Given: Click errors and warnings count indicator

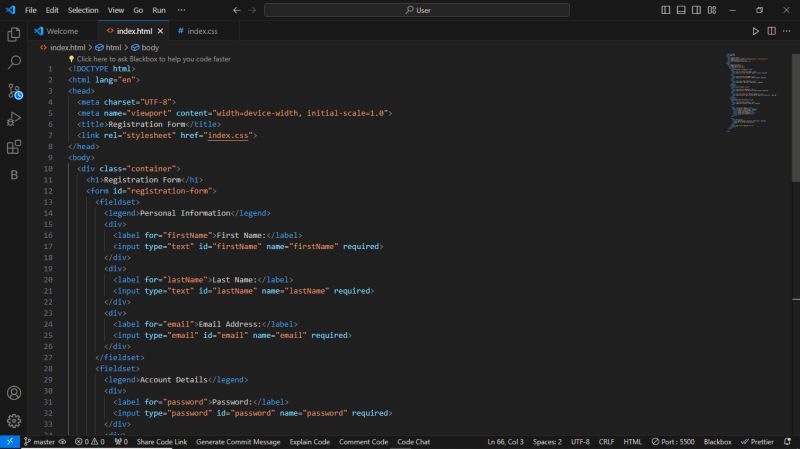Looking at the screenshot, I should point(89,442).
